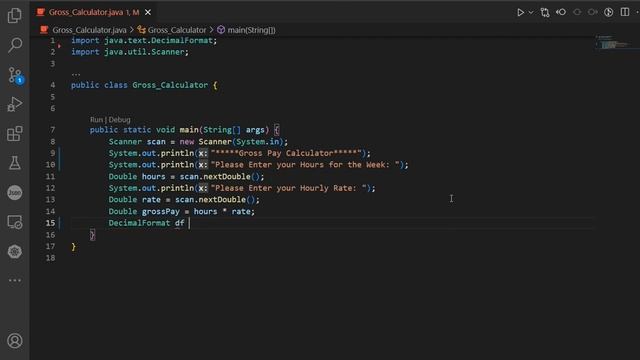Run the Java file with play button
Viewport: 640px width, 360px height.
[x=520, y=12]
